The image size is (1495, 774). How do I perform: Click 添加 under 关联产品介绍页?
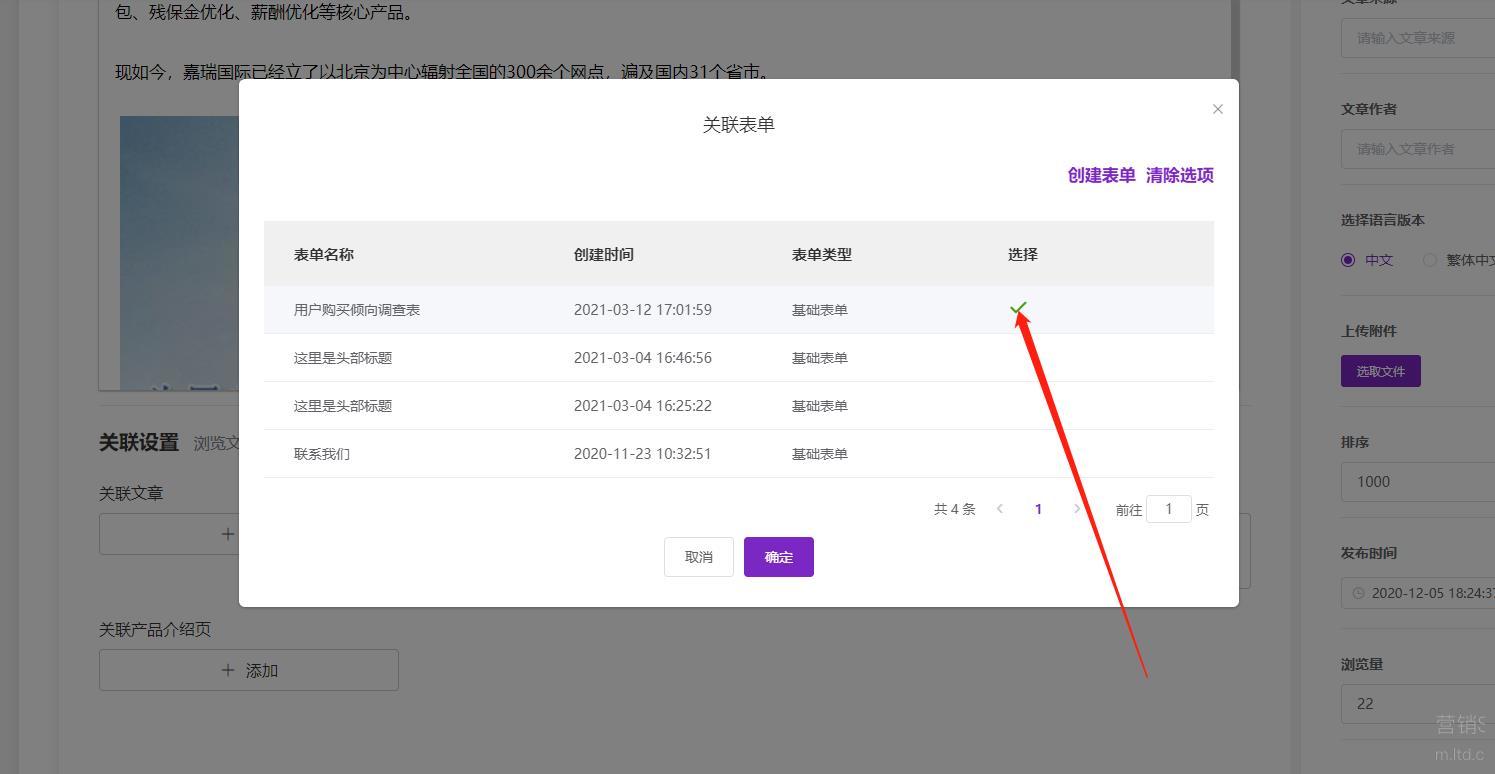[249, 670]
